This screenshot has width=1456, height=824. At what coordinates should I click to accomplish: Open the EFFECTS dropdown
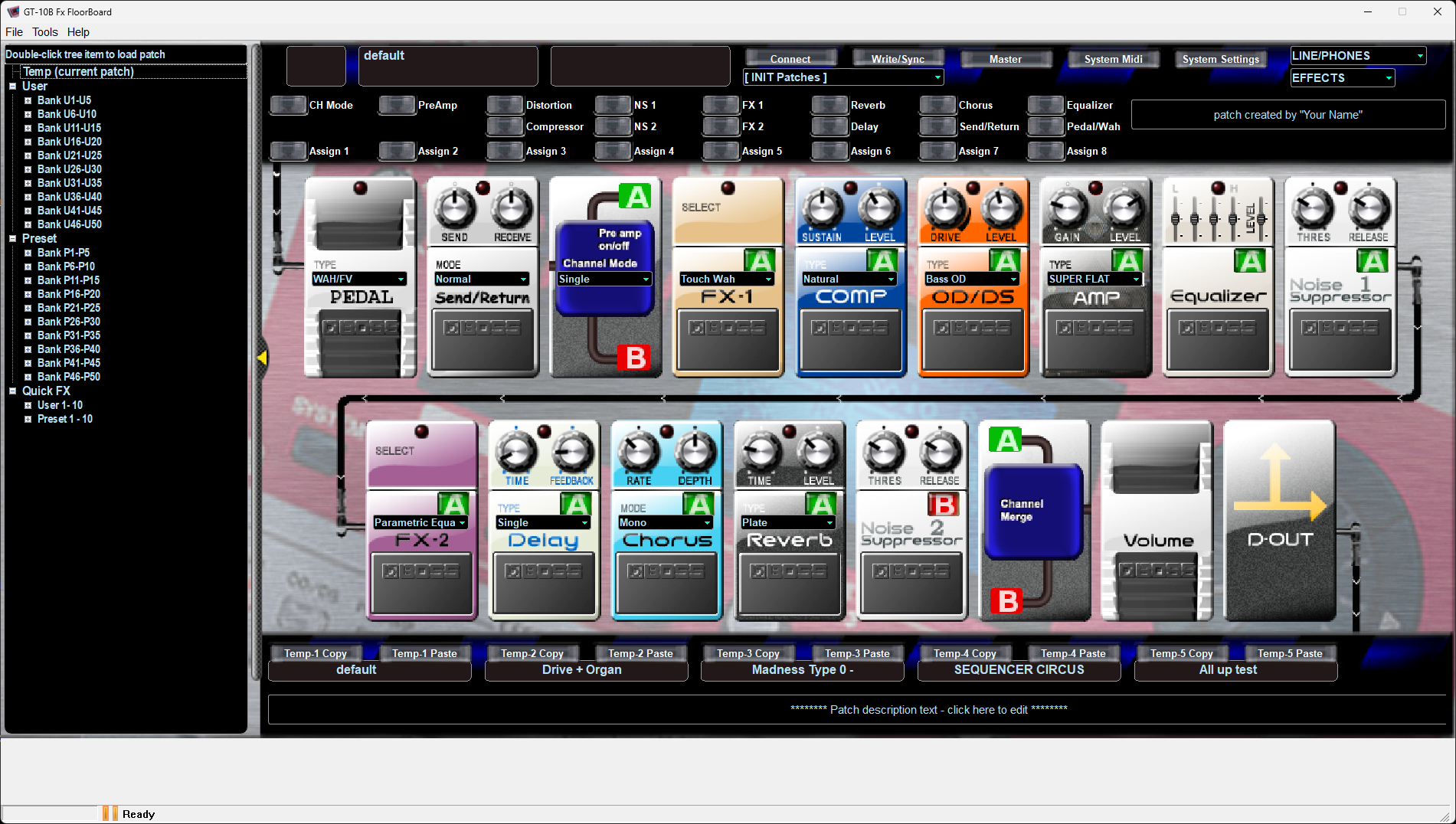click(x=1343, y=78)
